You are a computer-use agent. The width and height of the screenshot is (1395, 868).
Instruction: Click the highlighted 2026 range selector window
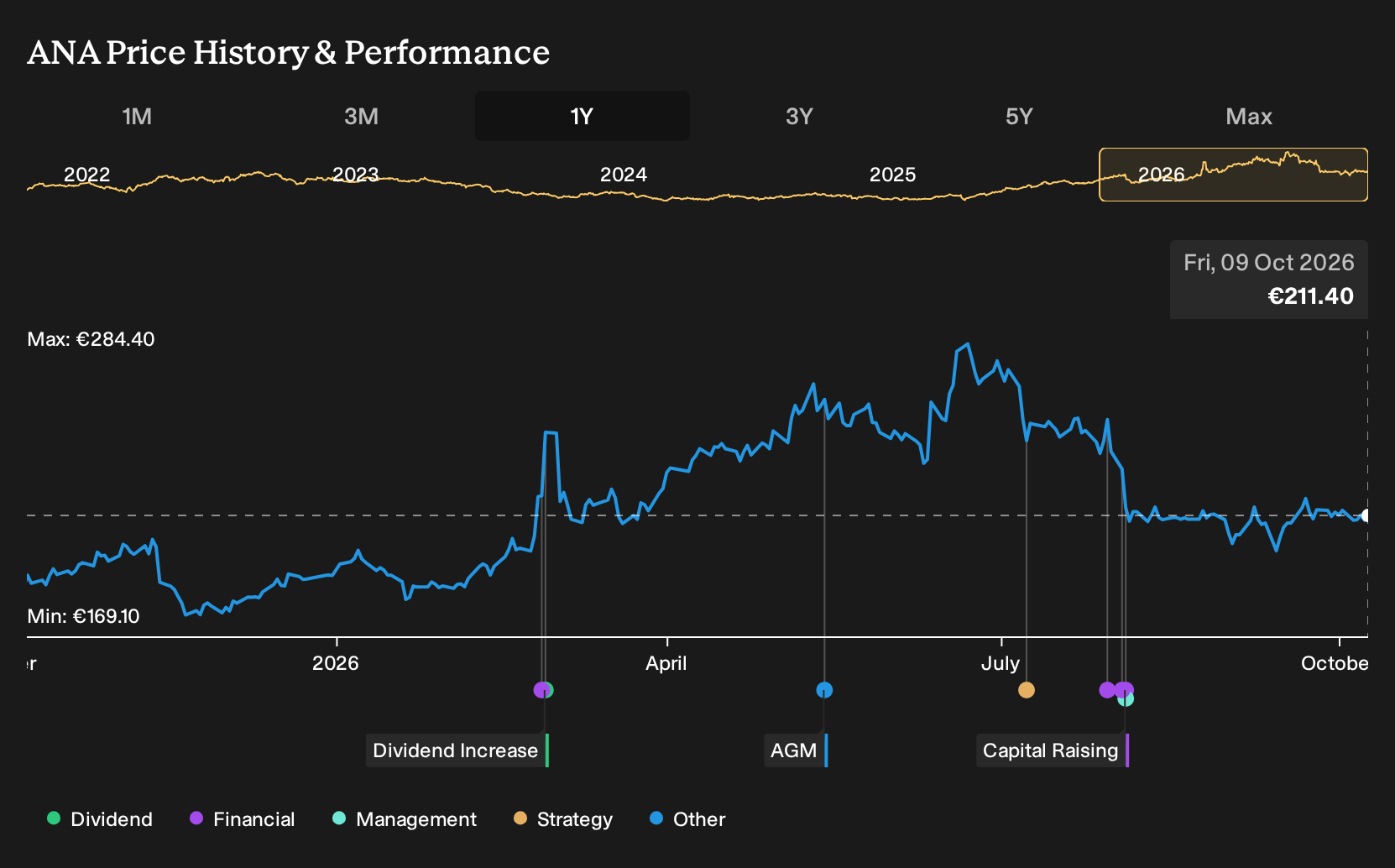1233,175
